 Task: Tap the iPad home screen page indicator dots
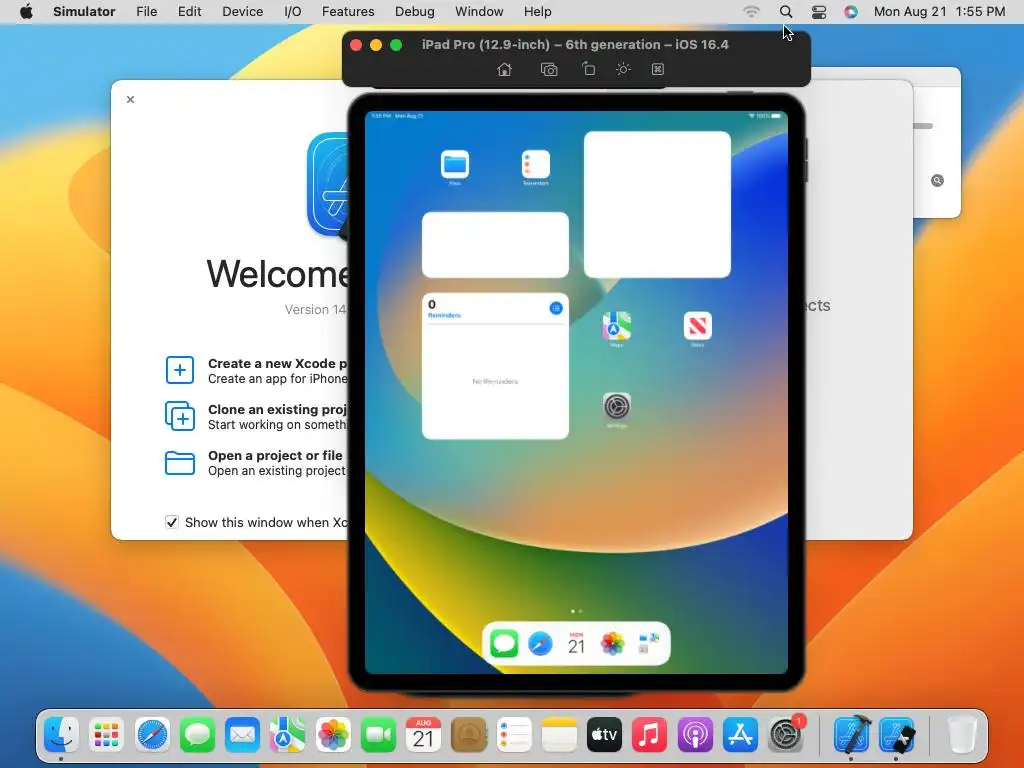pos(577,611)
